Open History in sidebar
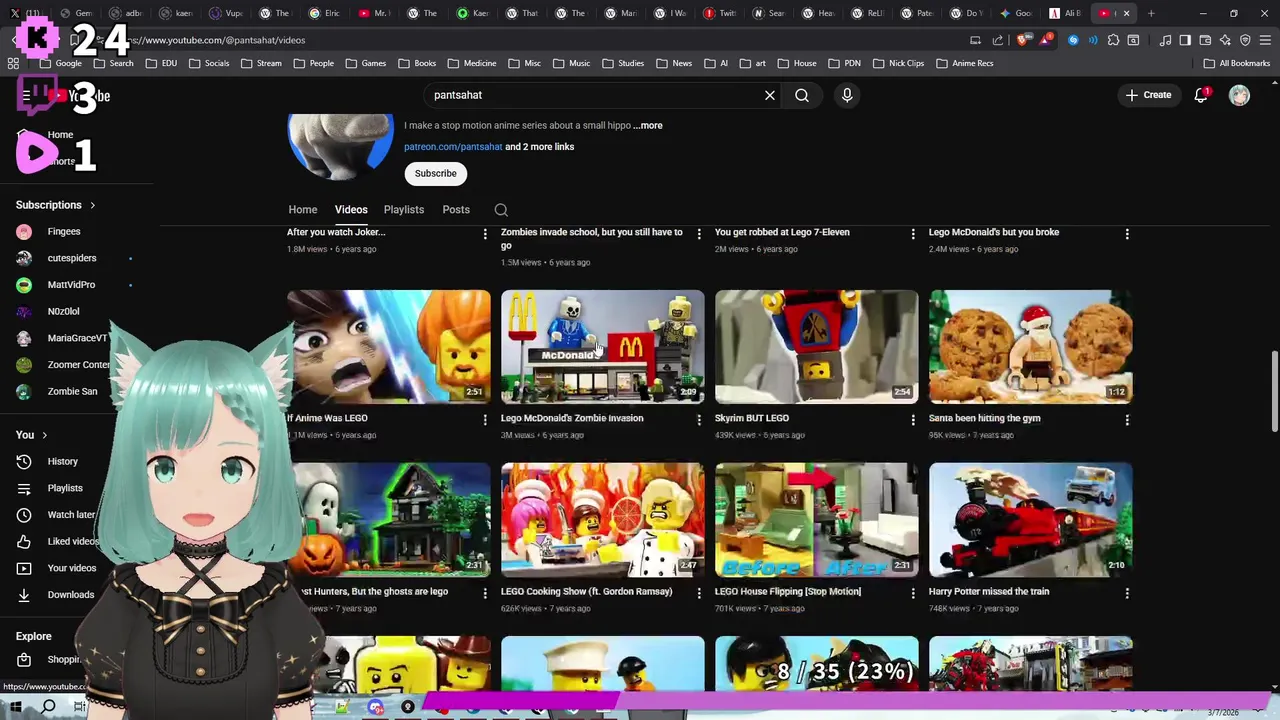The image size is (1280, 720). click(x=62, y=461)
